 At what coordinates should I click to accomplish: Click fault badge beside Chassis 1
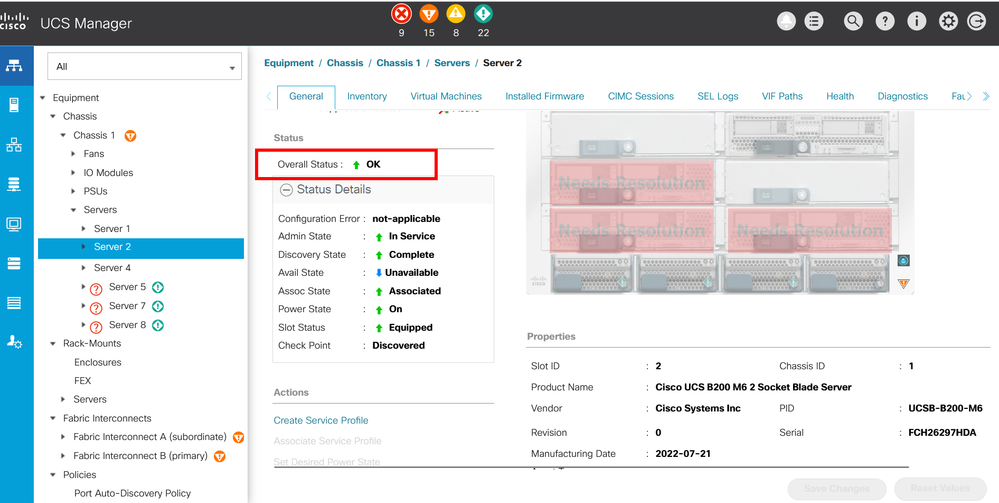pyautogui.click(x=130, y=135)
